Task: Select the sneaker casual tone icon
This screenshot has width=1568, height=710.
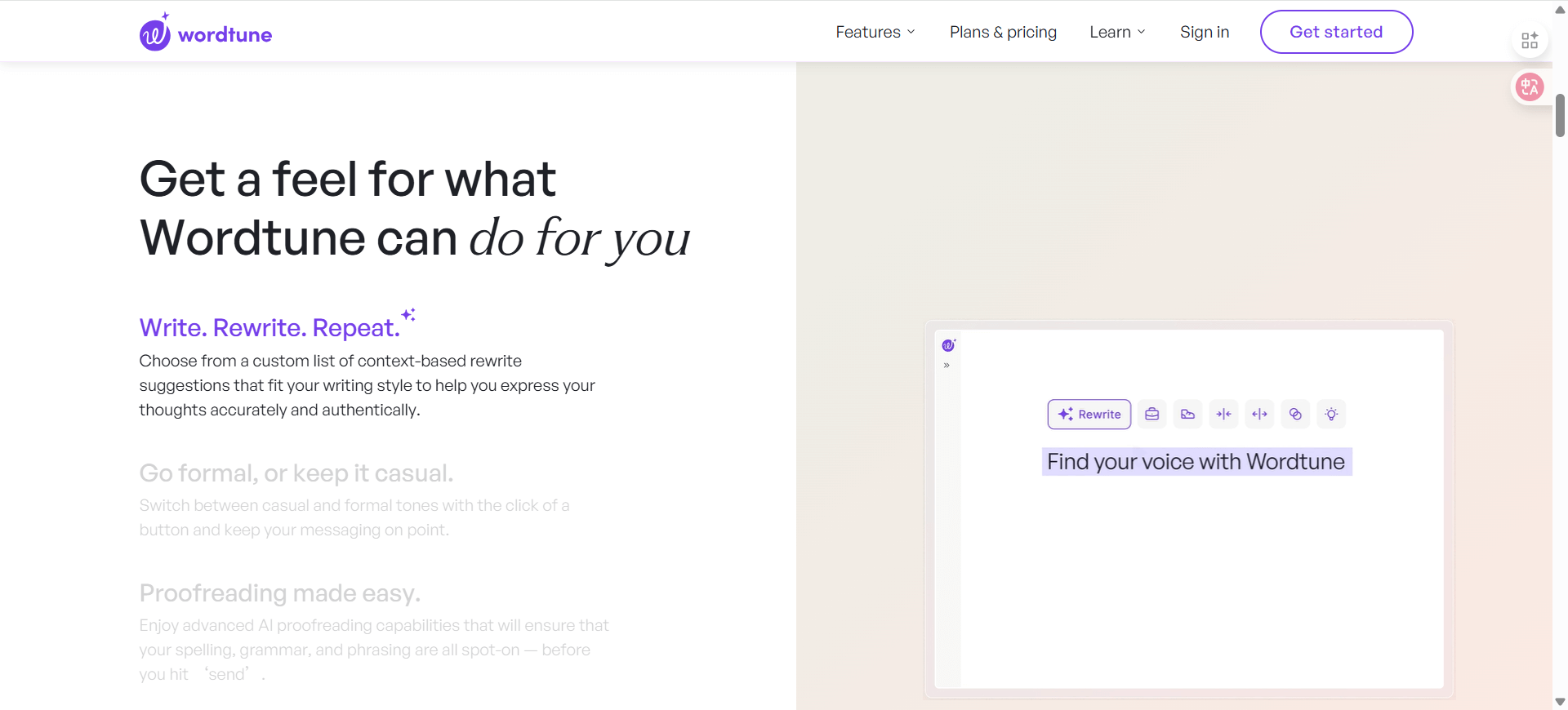Action: (x=1187, y=415)
